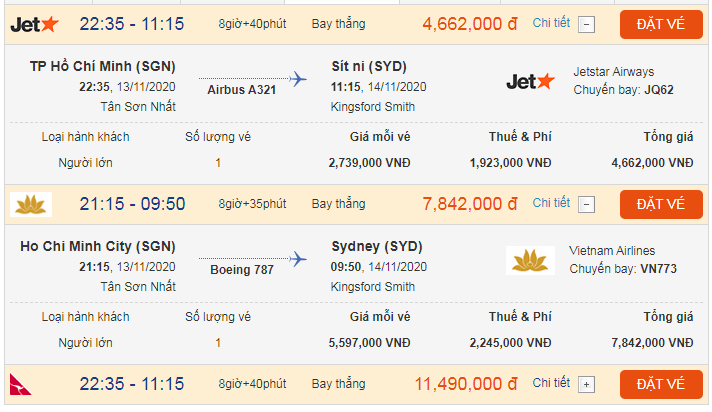Click the airplane icon on Boeing 787 route
Image resolution: width=712 pixels, height=412 pixels.
298,258
